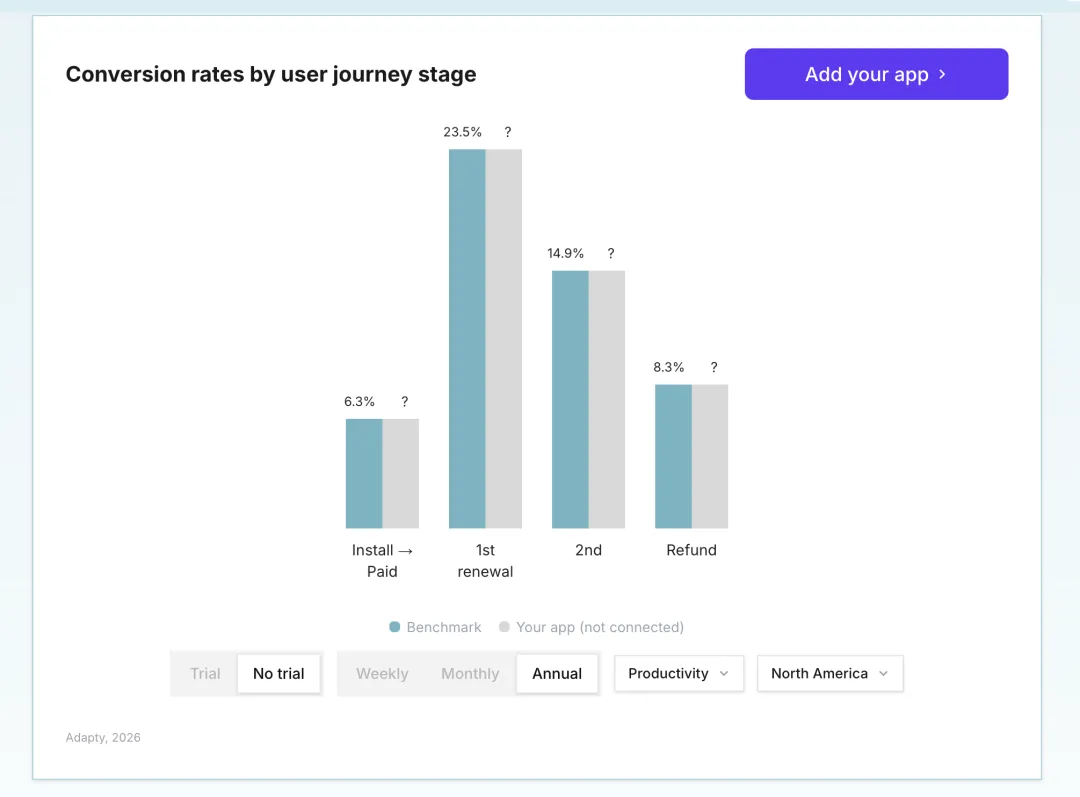
Task: Select the Trial toggle option
Action: click(205, 673)
